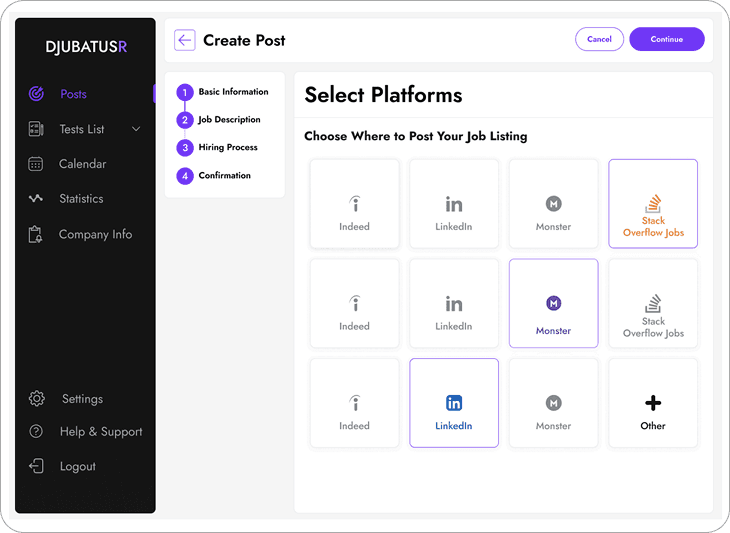Select Calendar menu label

click(82, 164)
